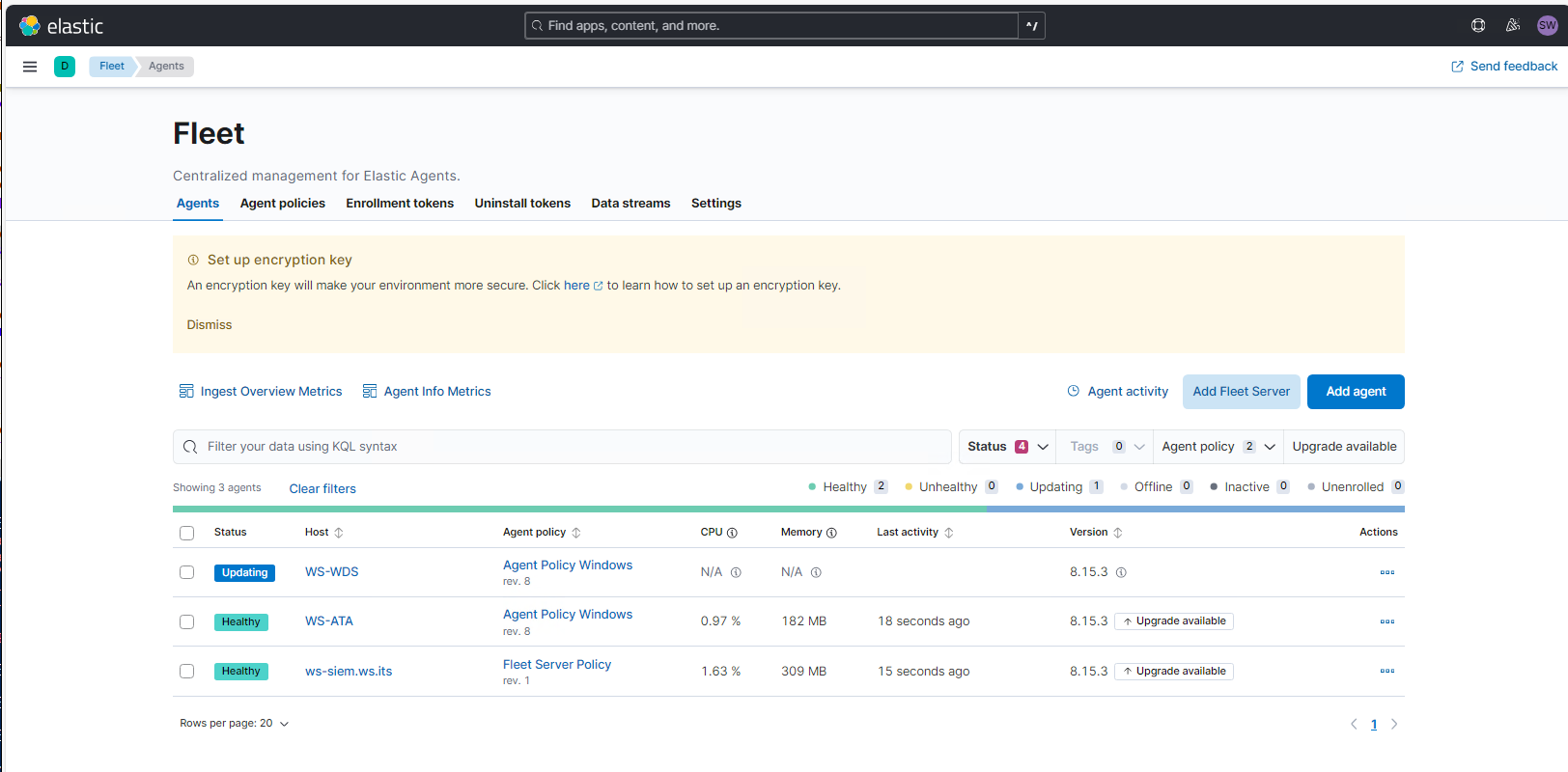
Task: Open WS-WDS Agent Policy Windows link
Action: (x=568, y=565)
